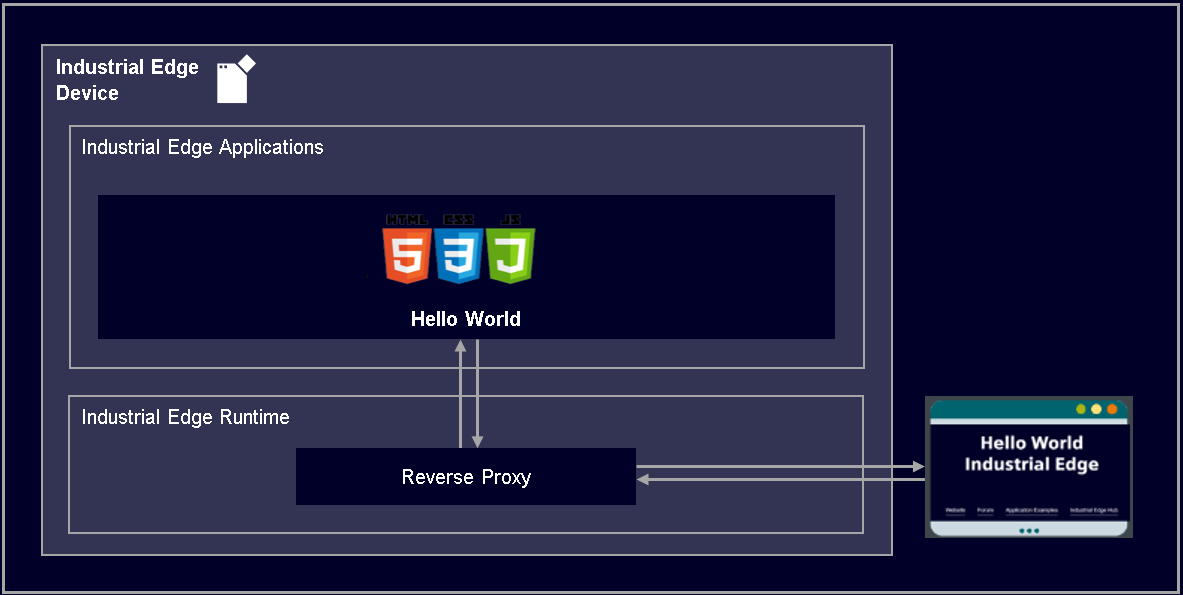Open the Website link in browser mockup
This screenshot has height=595, width=1183.
(x=955, y=511)
